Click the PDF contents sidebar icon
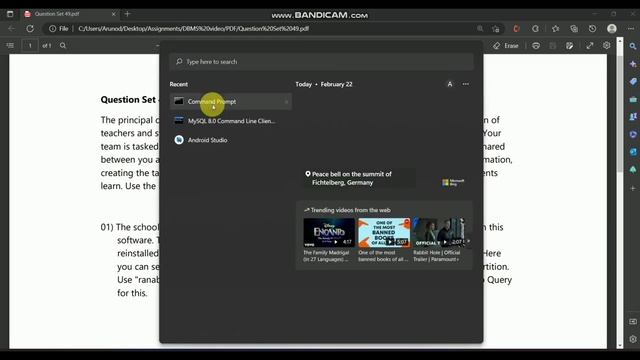640x360 pixels. [x=10, y=45]
